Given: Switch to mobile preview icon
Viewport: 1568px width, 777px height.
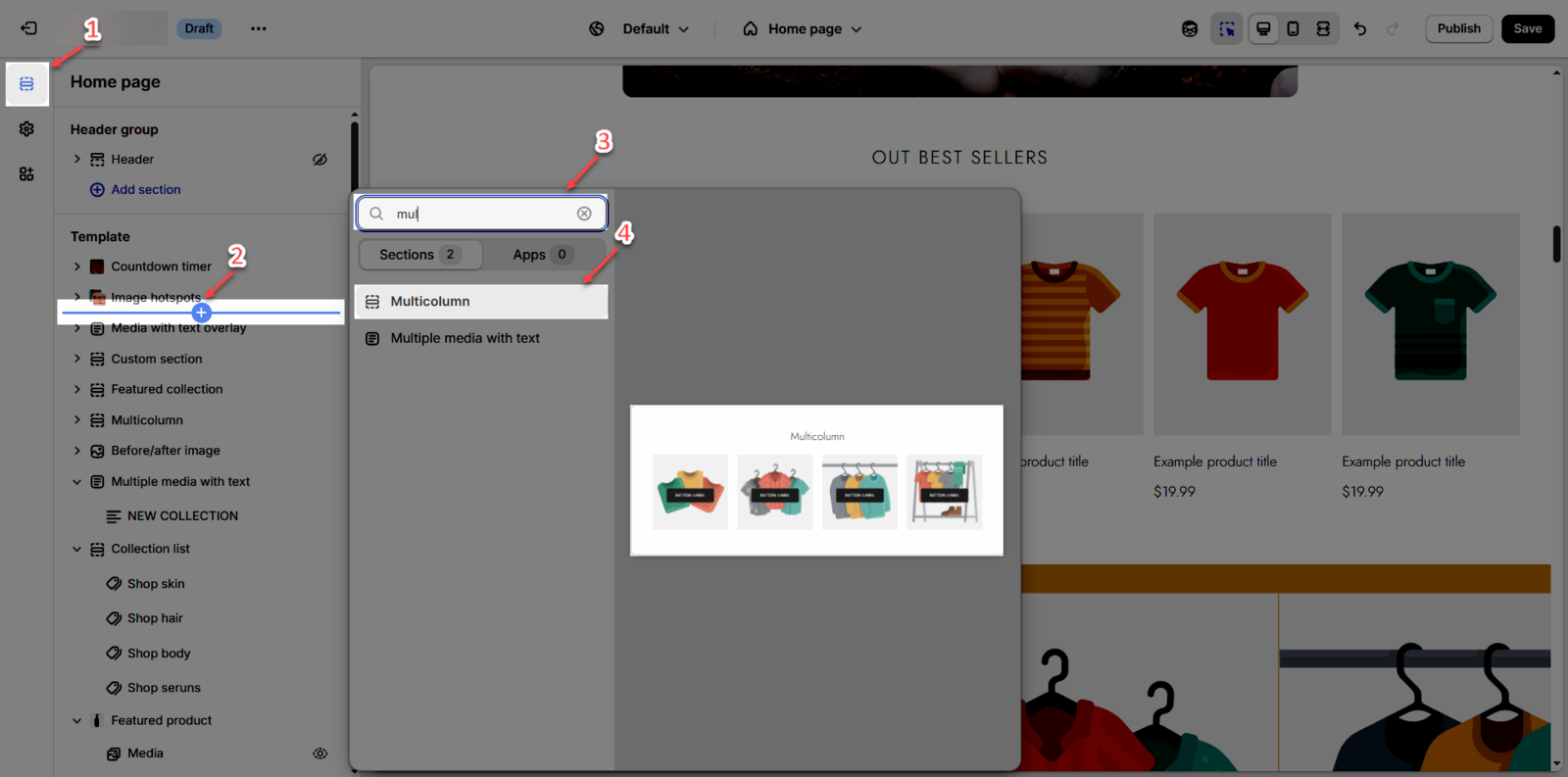Looking at the screenshot, I should 1293,28.
